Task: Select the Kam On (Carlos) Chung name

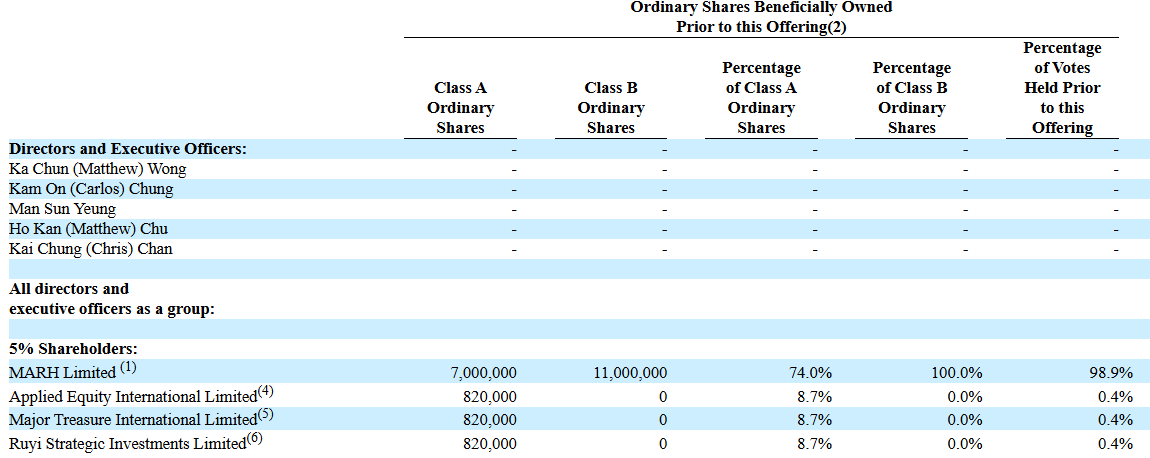Action: tap(91, 189)
